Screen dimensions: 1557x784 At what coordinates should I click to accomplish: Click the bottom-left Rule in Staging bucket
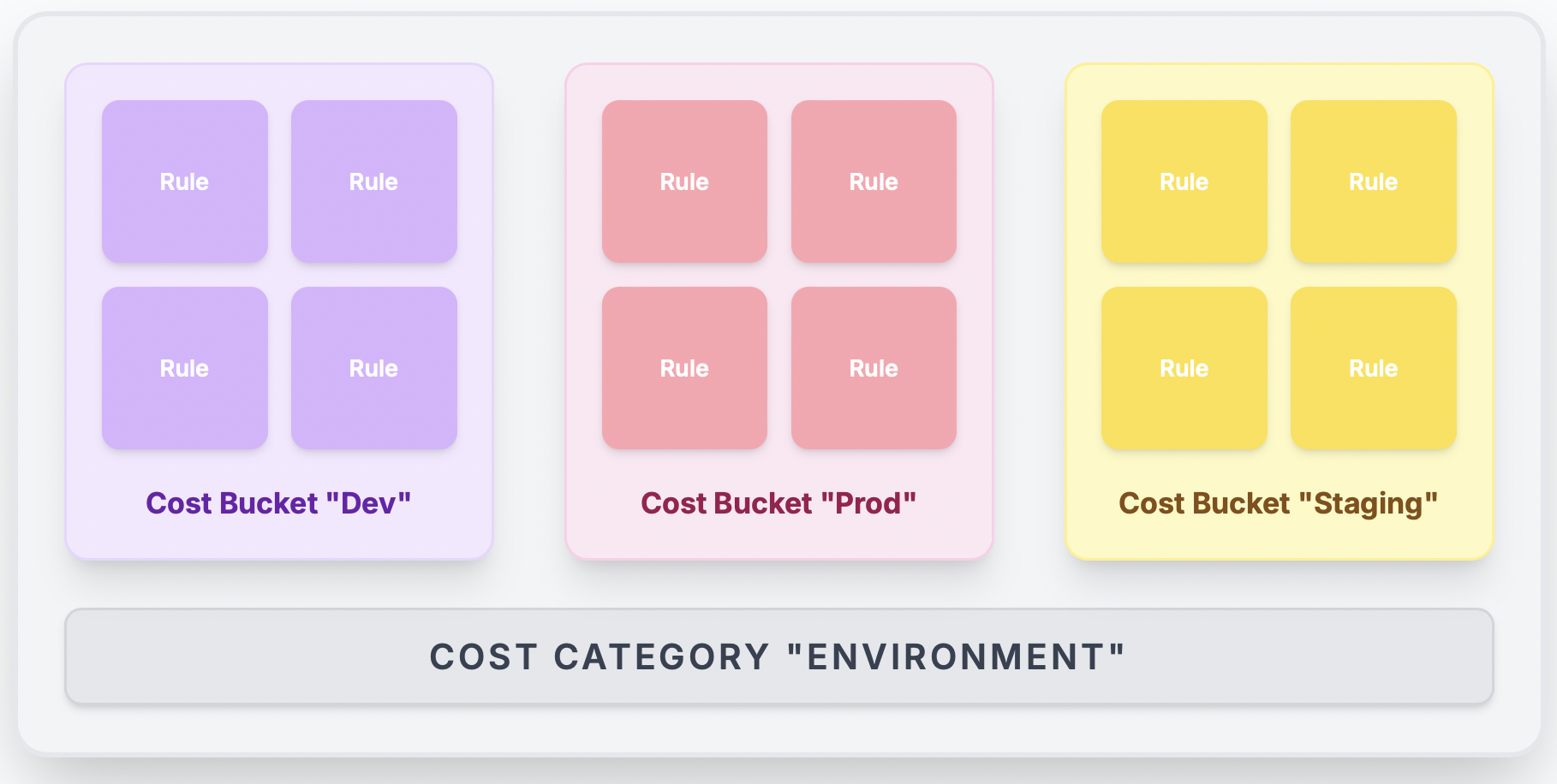(1184, 368)
